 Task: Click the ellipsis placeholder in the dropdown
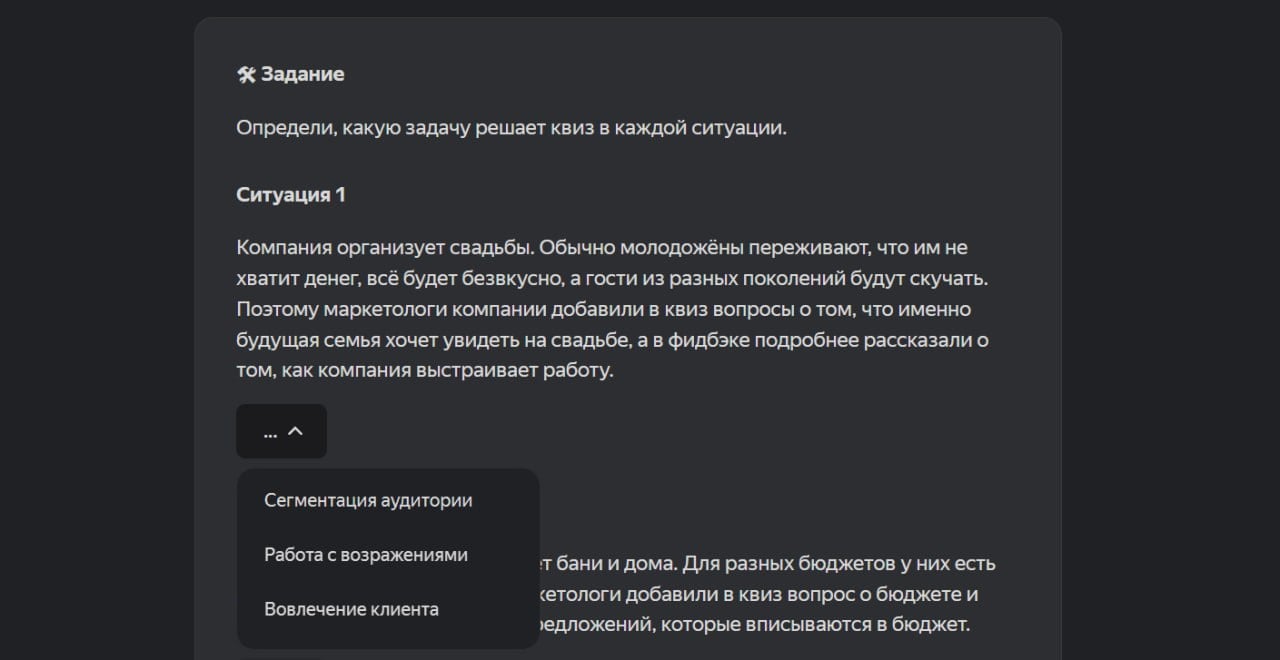270,432
